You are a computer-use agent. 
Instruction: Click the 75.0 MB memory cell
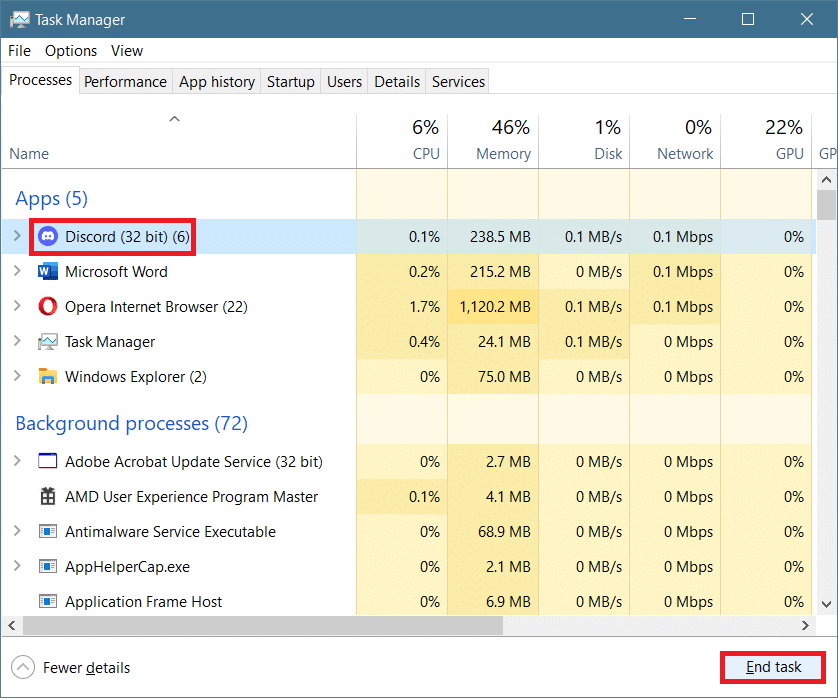[493, 377]
